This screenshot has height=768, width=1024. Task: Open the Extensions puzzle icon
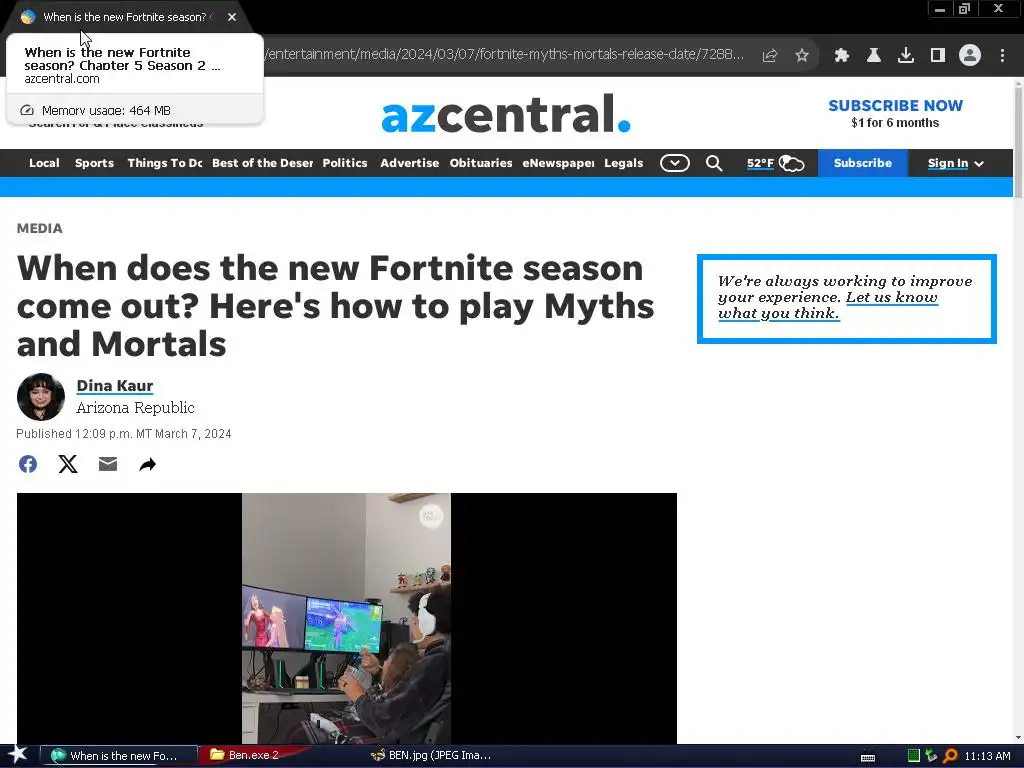(x=841, y=56)
